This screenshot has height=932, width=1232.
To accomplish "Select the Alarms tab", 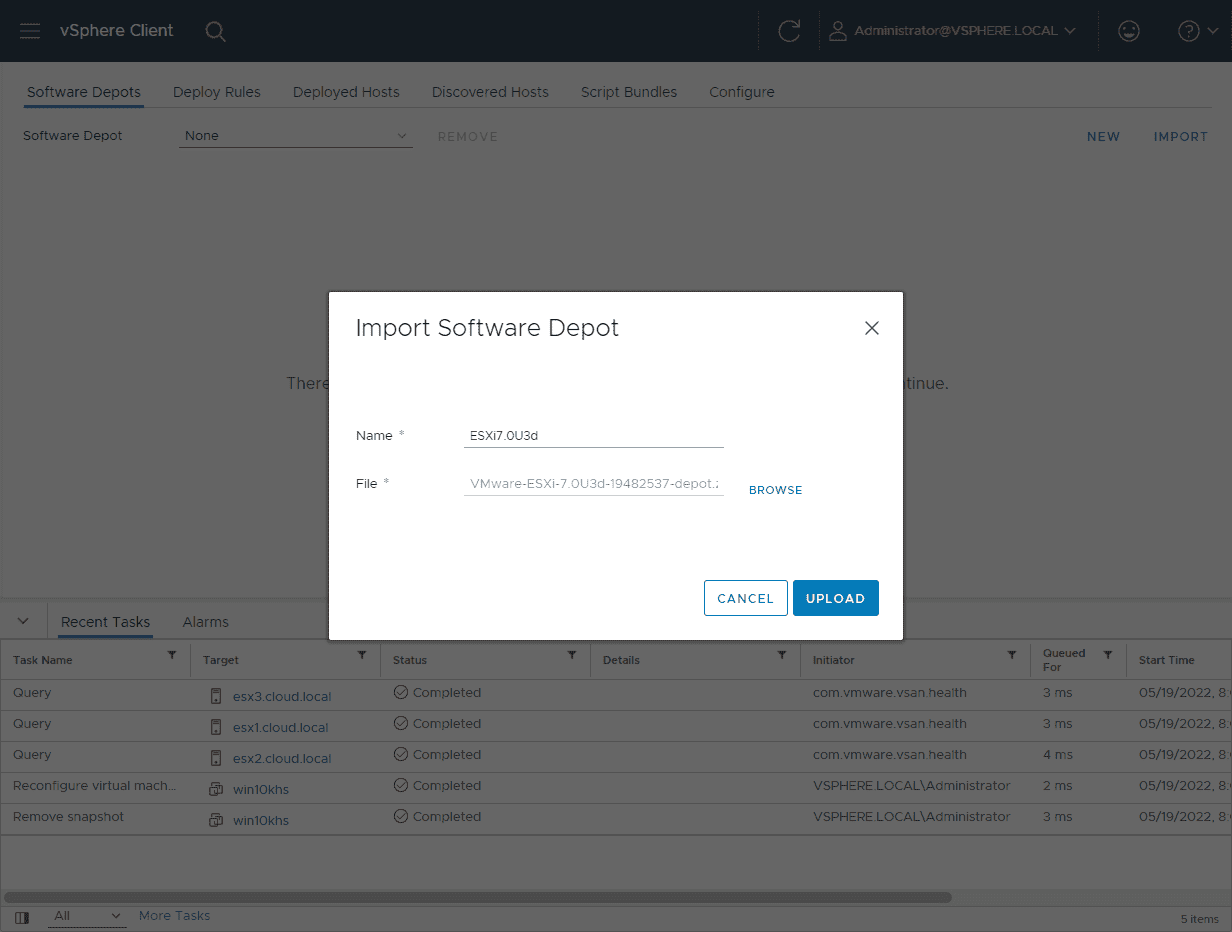I will click(206, 622).
